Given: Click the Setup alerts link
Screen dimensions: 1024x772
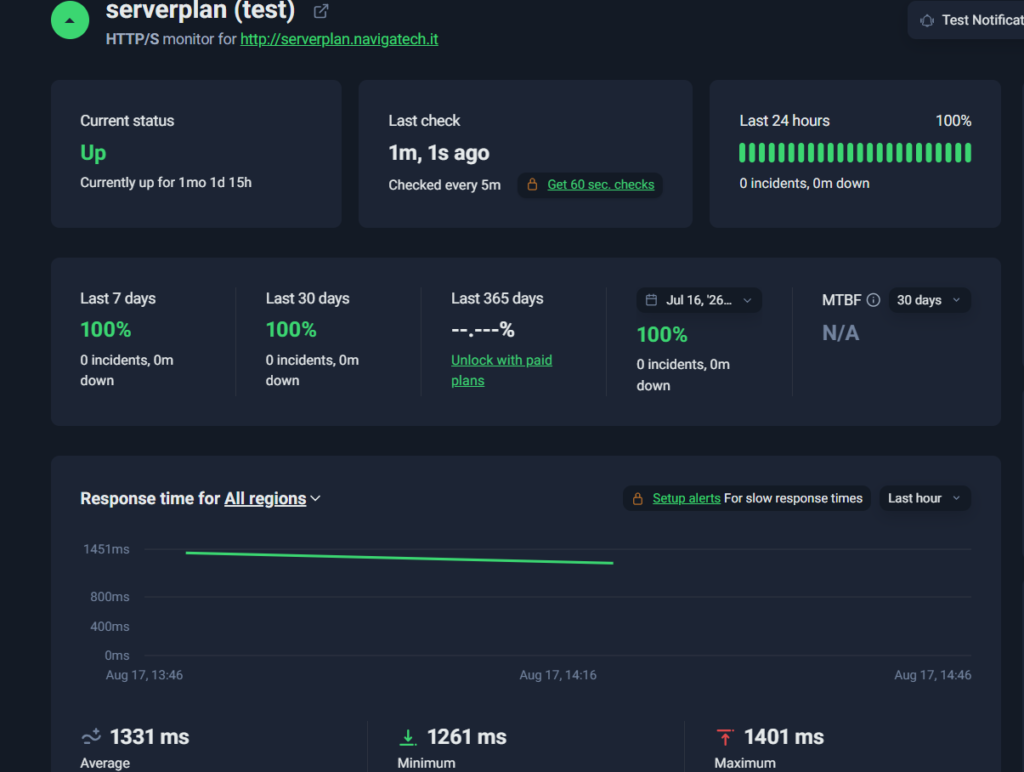Looking at the screenshot, I should coord(686,498).
